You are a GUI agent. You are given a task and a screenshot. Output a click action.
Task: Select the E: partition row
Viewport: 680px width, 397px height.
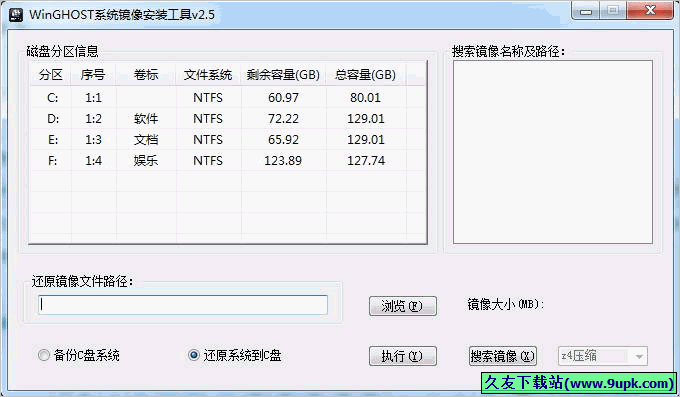tap(228, 140)
